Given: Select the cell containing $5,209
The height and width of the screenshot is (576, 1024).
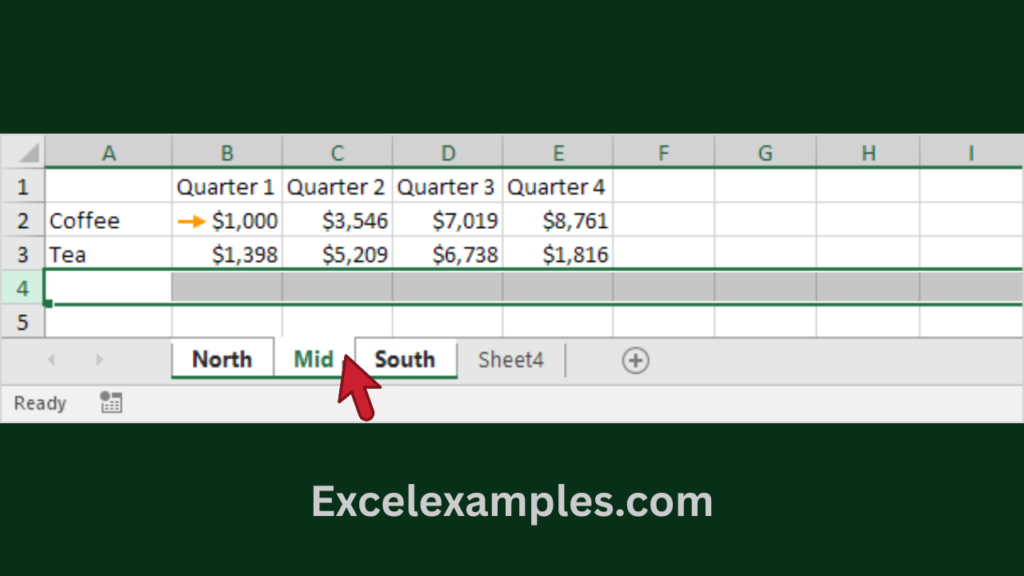Looking at the screenshot, I should tap(337, 254).
